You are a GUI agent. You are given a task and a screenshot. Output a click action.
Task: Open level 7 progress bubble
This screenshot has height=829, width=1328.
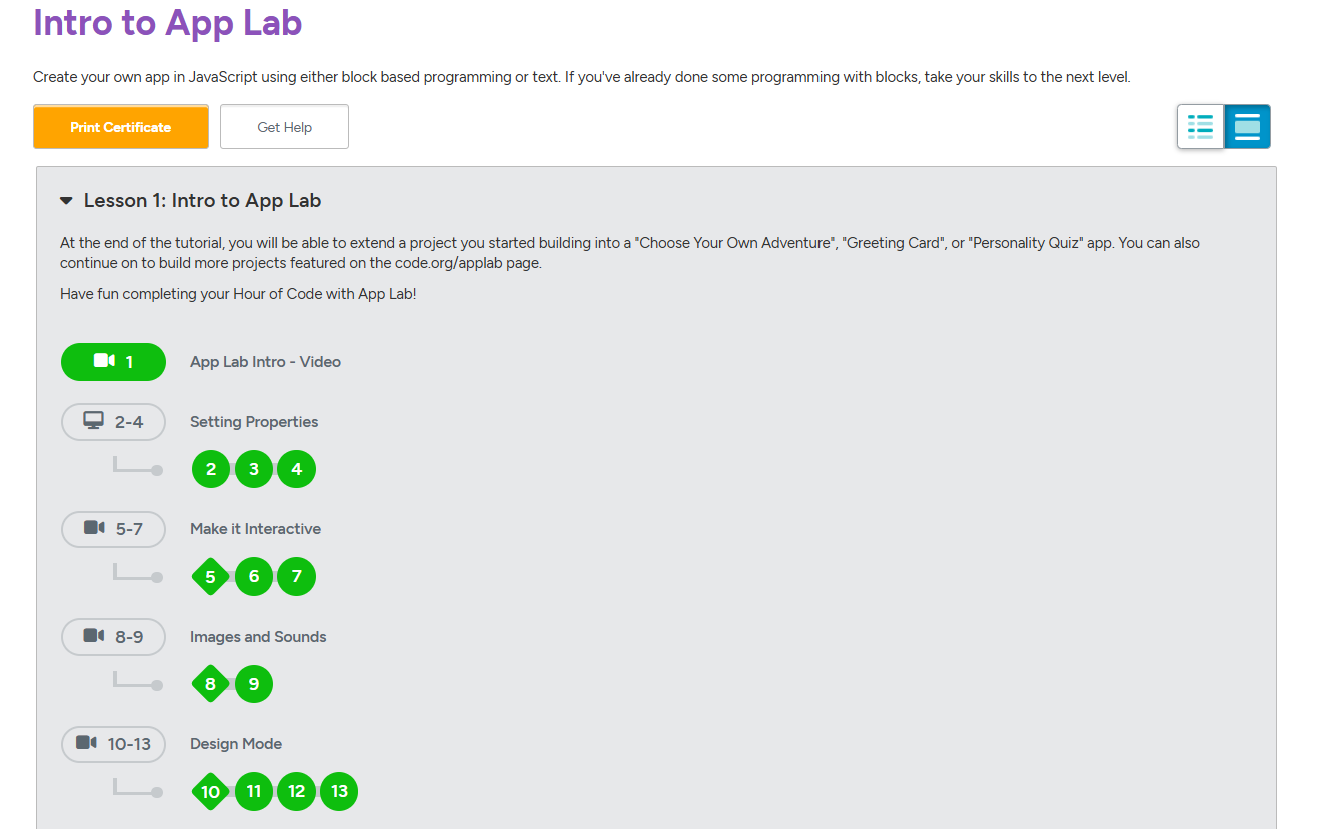coord(297,577)
